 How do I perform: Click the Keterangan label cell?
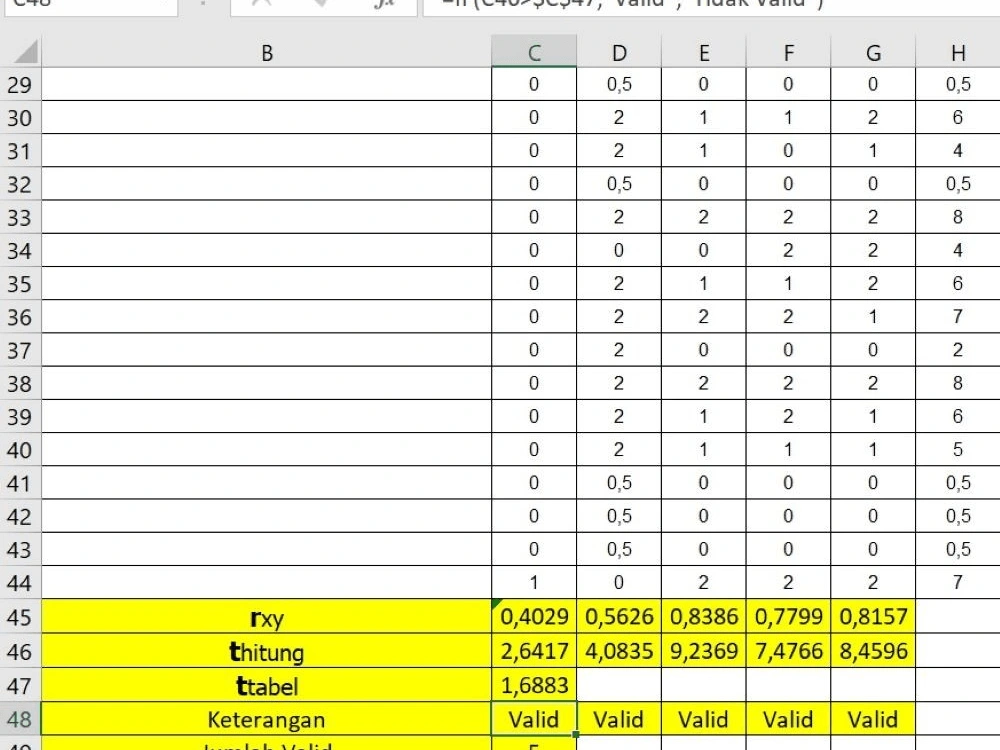[267, 719]
